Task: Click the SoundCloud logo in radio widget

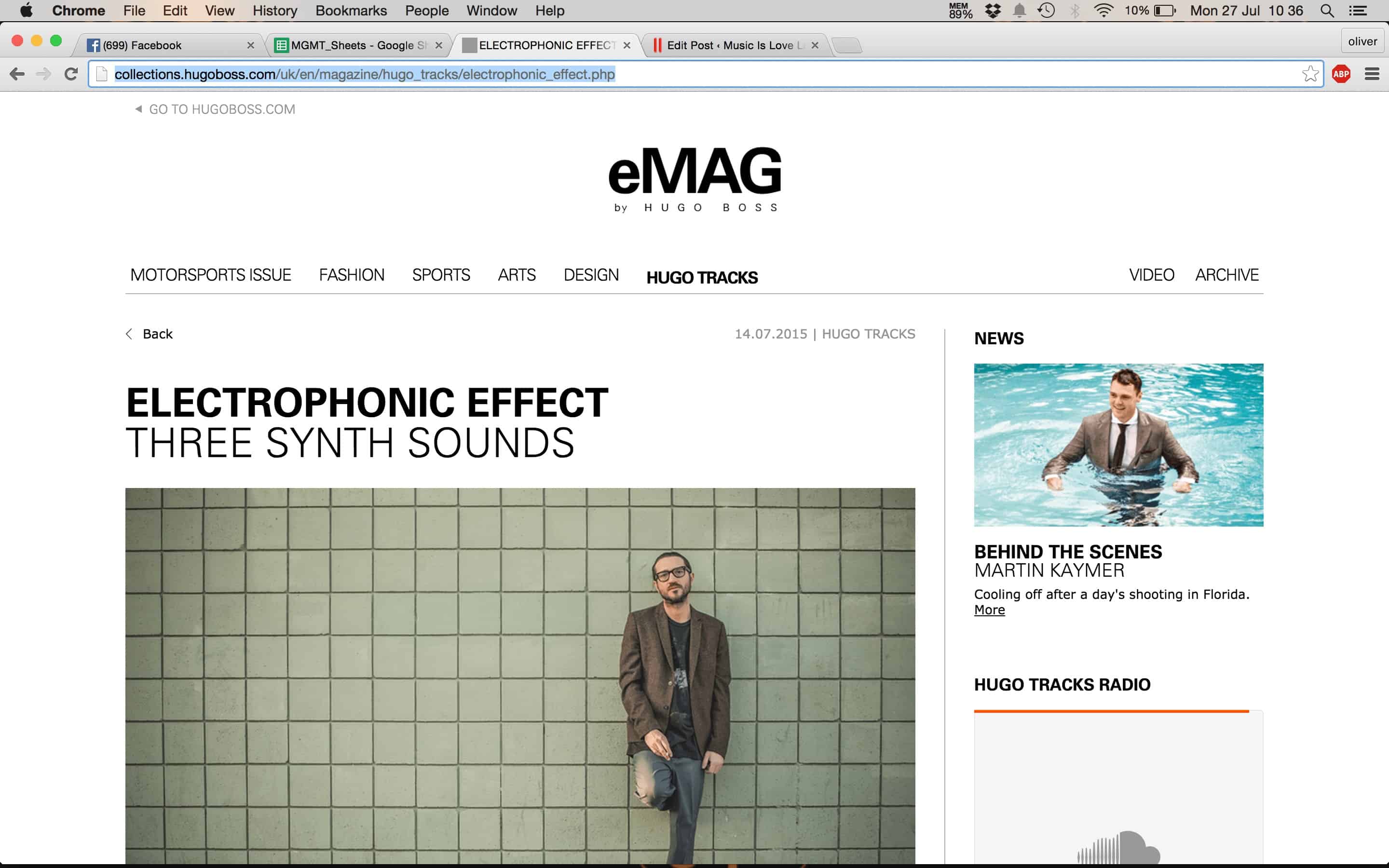Action: [1118, 848]
